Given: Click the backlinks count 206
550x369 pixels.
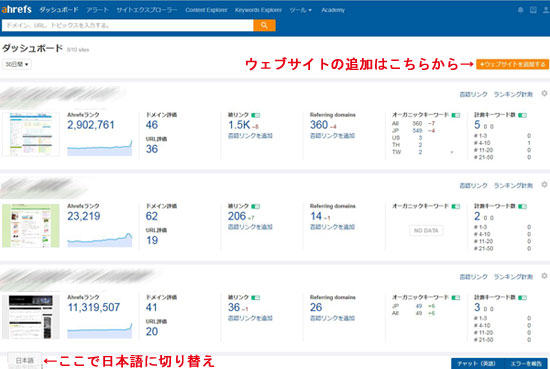Looking at the screenshot, I should point(237,216).
